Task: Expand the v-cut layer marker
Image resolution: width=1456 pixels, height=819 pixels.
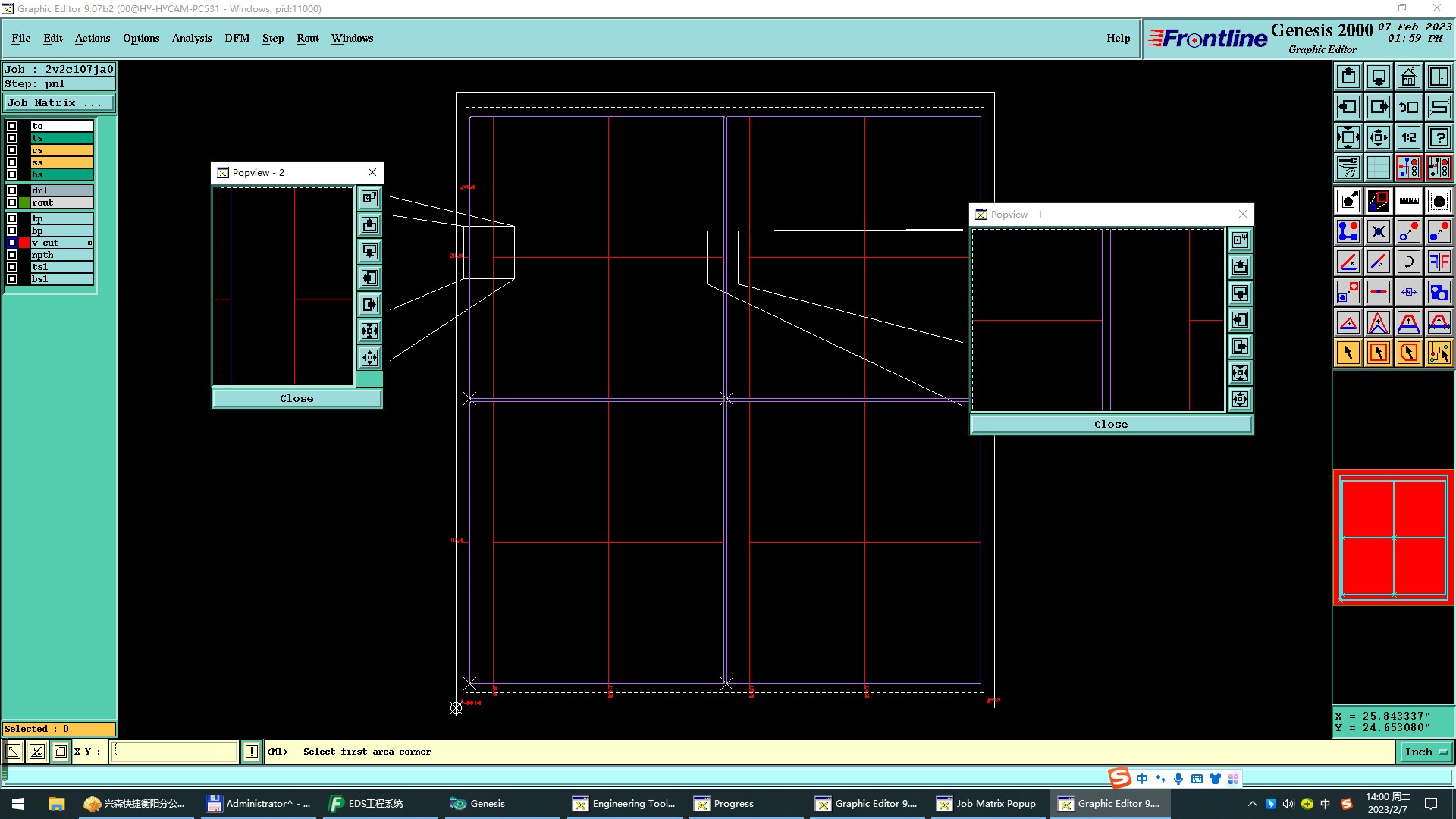Action: tap(89, 243)
